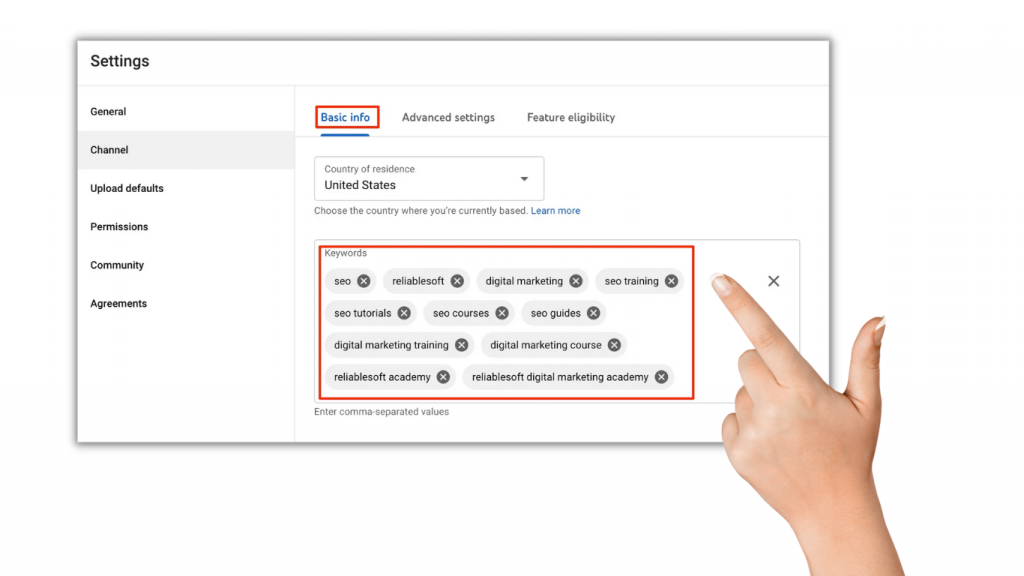This screenshot has width=1024, height=576.
Task: Open the Permissions section
Action: pyautogui.click(x=186, y=227)
